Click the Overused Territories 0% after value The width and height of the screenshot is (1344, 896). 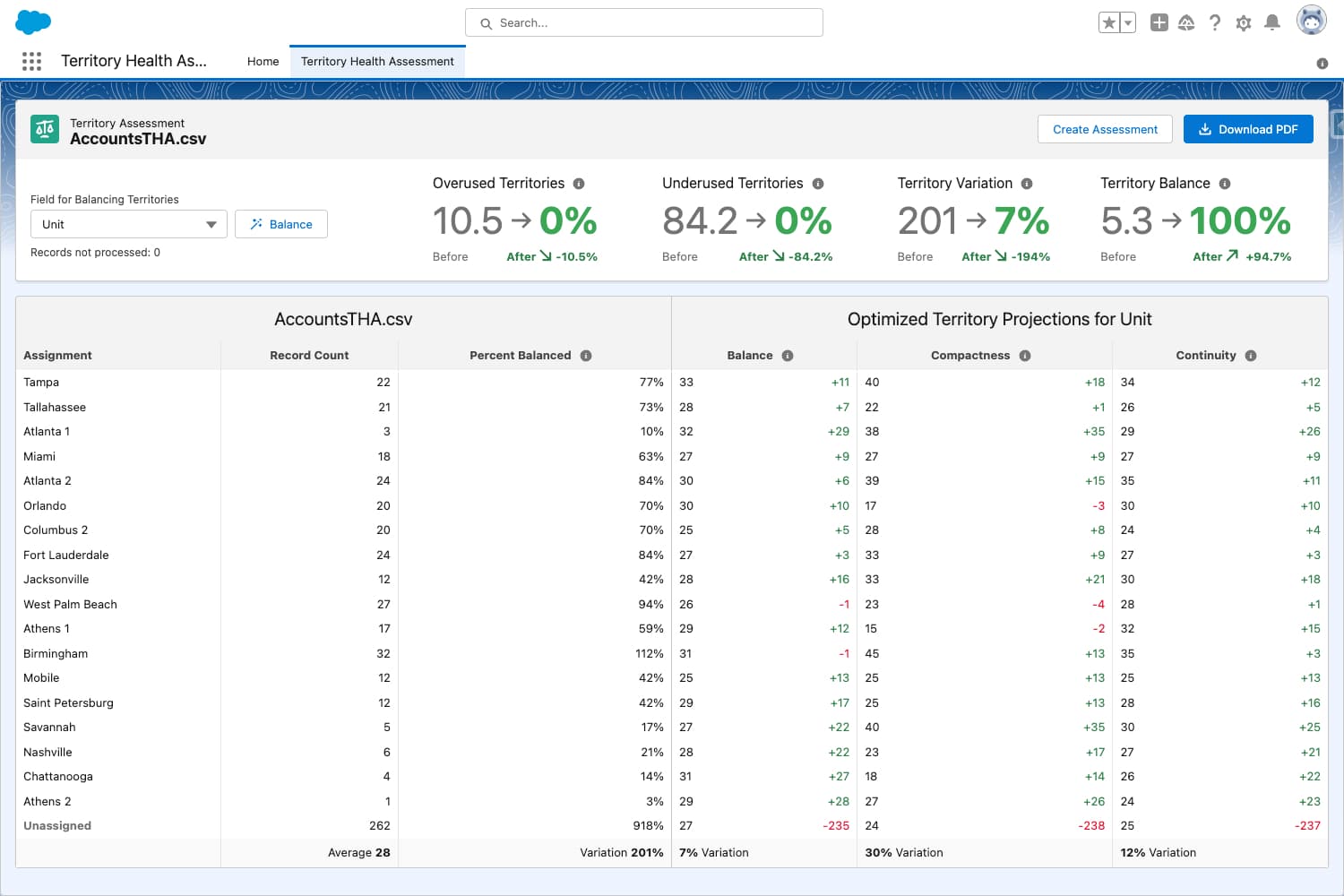[568, 221]
